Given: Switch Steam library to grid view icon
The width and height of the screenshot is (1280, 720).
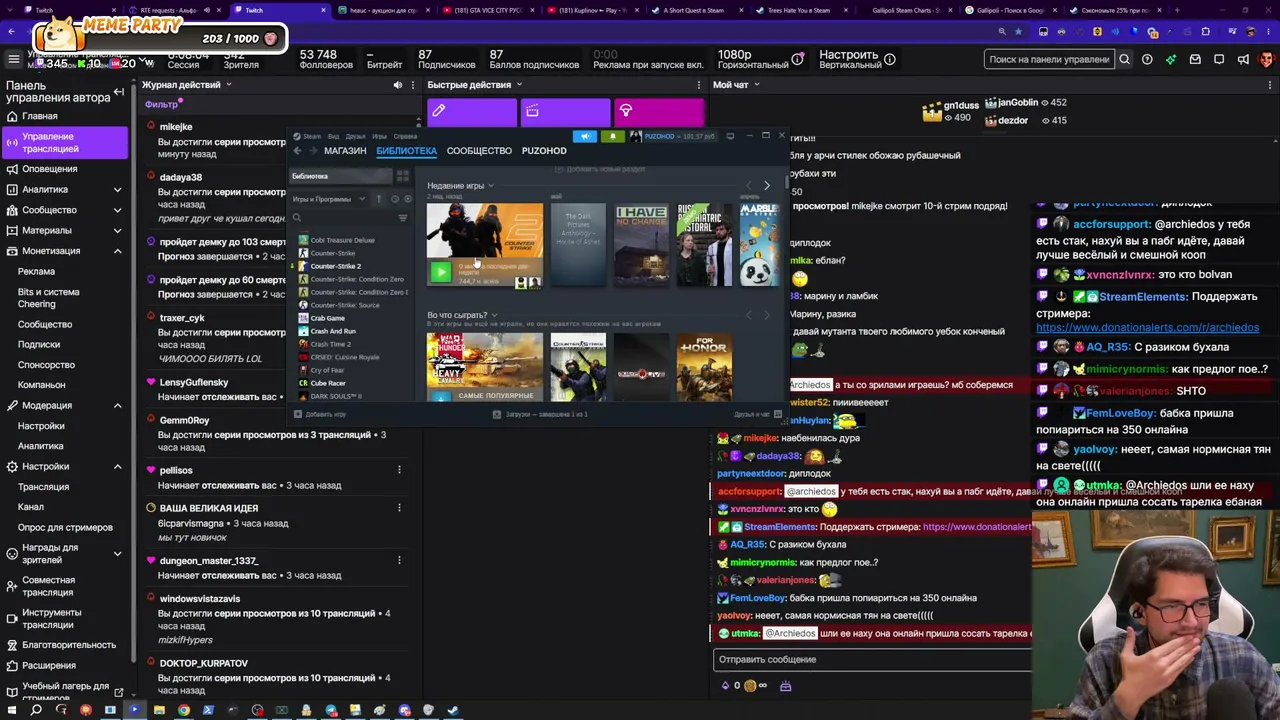Looking at the screenshot, I should point(402,176).
